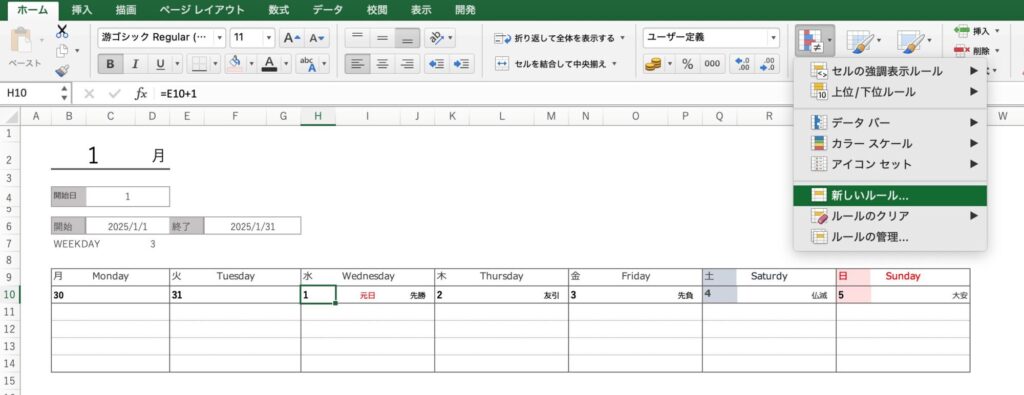The image size is (1024, 395).
Task: Open the orientation dropdown arrow
Action: pyautogui.click(x=451, y=38)
